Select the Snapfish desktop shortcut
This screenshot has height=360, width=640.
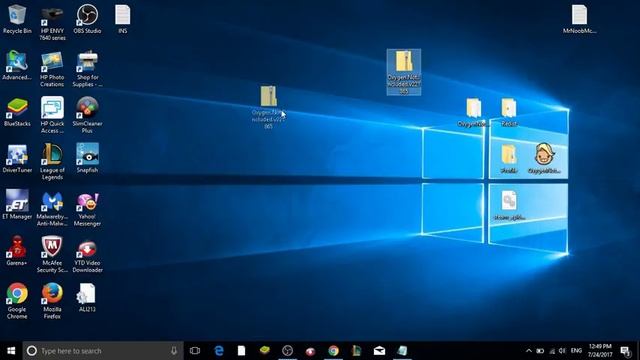pos(87,158)
